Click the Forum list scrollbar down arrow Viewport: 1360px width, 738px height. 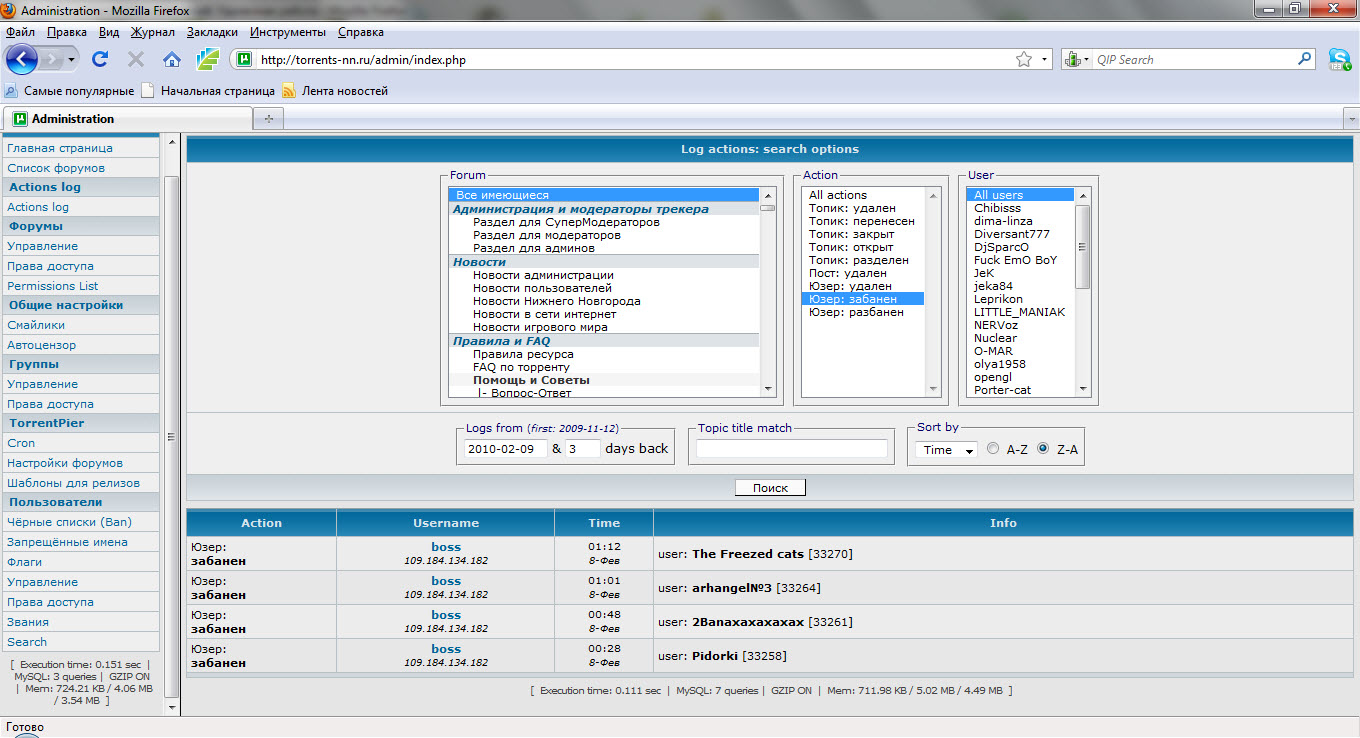click(x=768, y=389)
